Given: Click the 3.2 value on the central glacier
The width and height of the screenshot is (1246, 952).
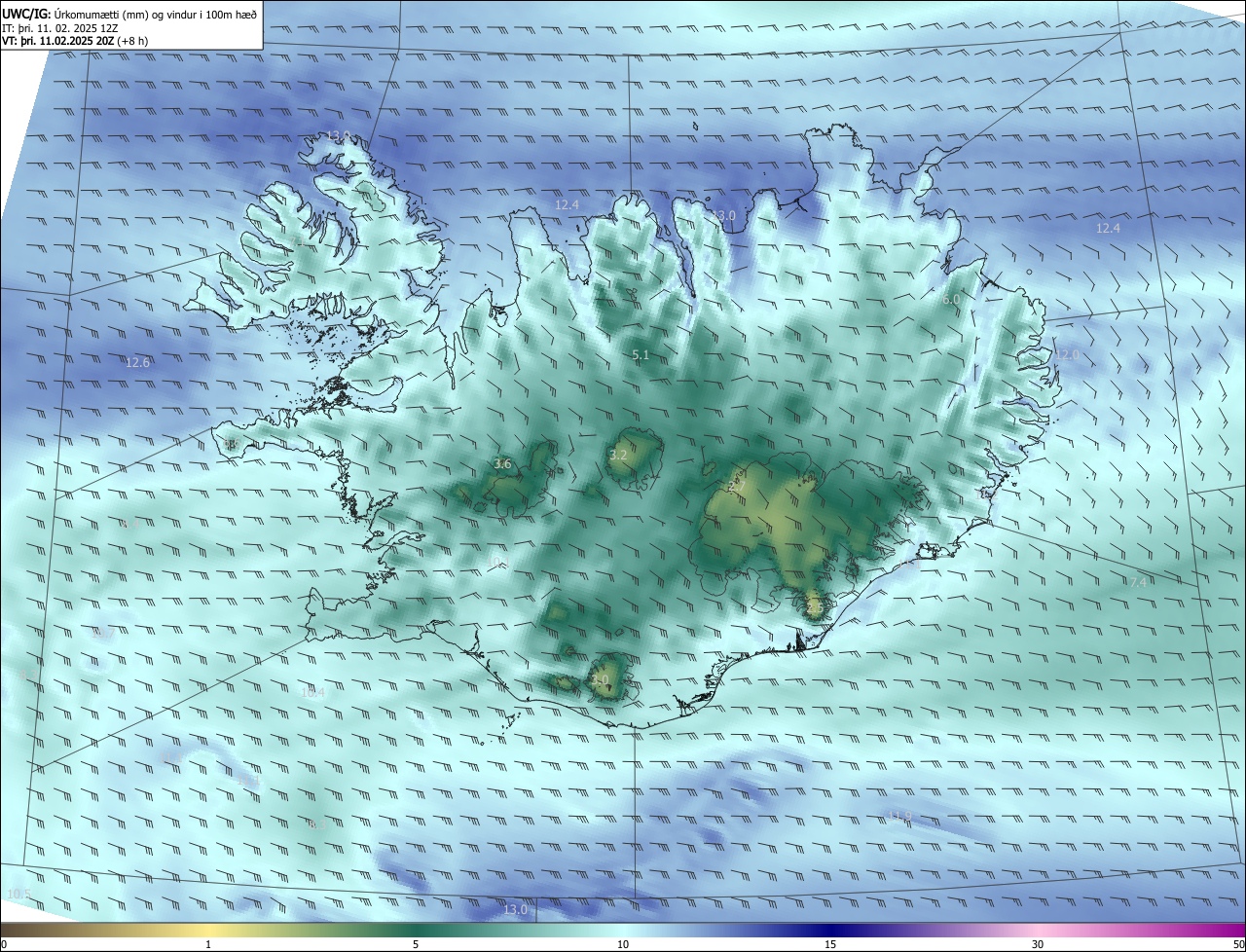Looking at the screenshot, I should pyautogui.click(x=618, y=455).
